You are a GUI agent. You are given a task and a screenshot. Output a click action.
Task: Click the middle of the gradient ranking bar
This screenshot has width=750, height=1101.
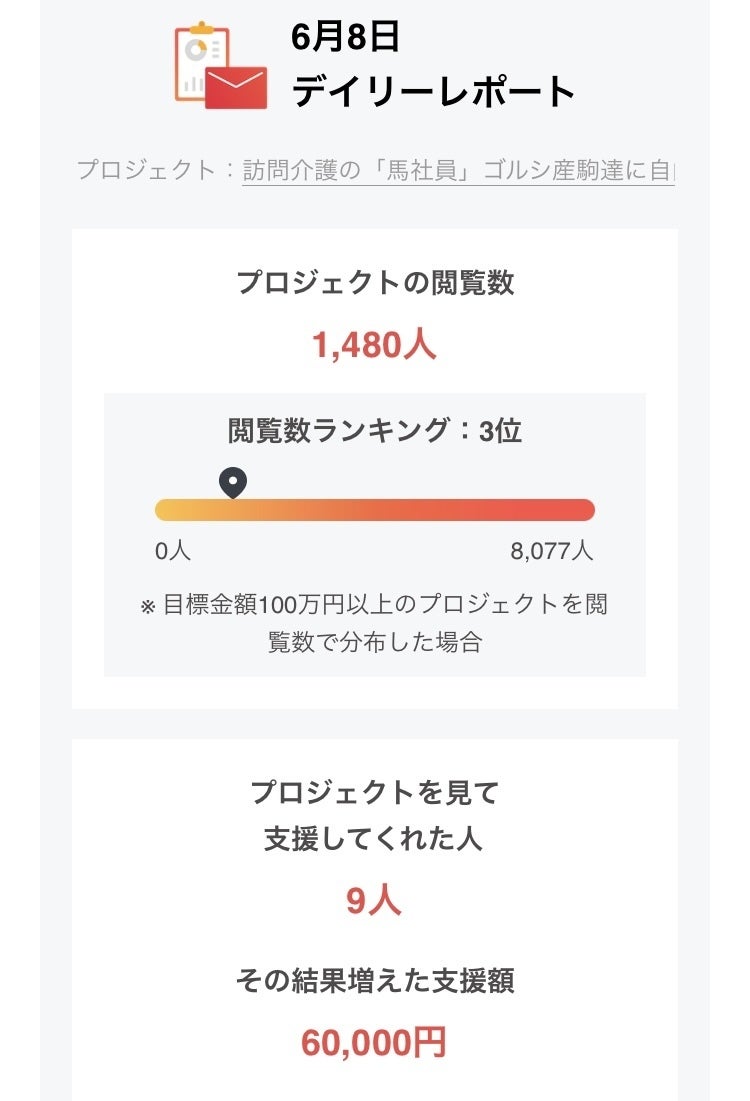375,510
